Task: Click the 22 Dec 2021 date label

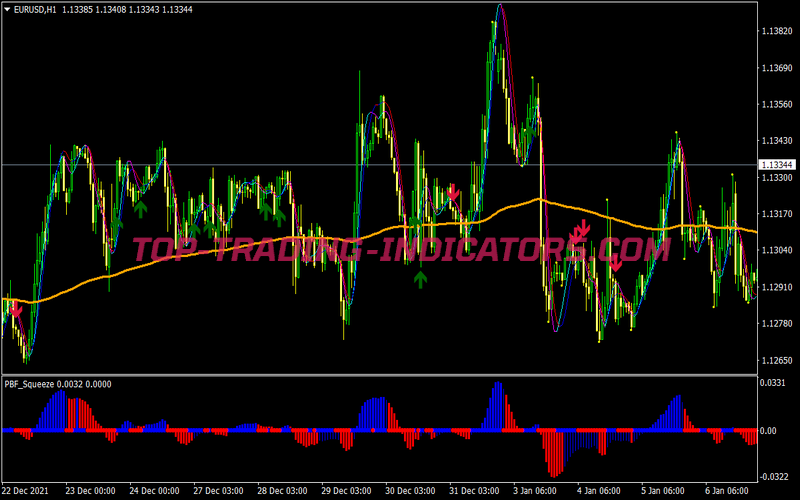Action: point(25,491)
